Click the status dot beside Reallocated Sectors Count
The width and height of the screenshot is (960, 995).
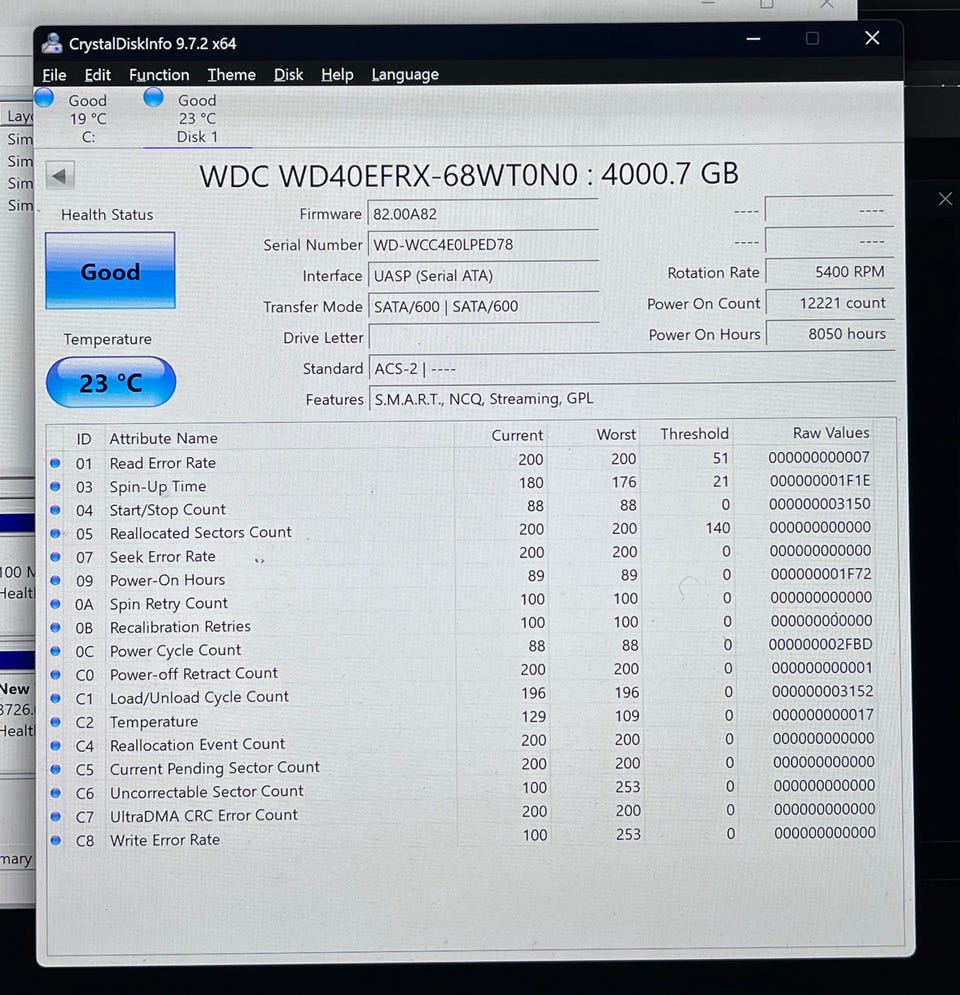(x=56, y=533)
